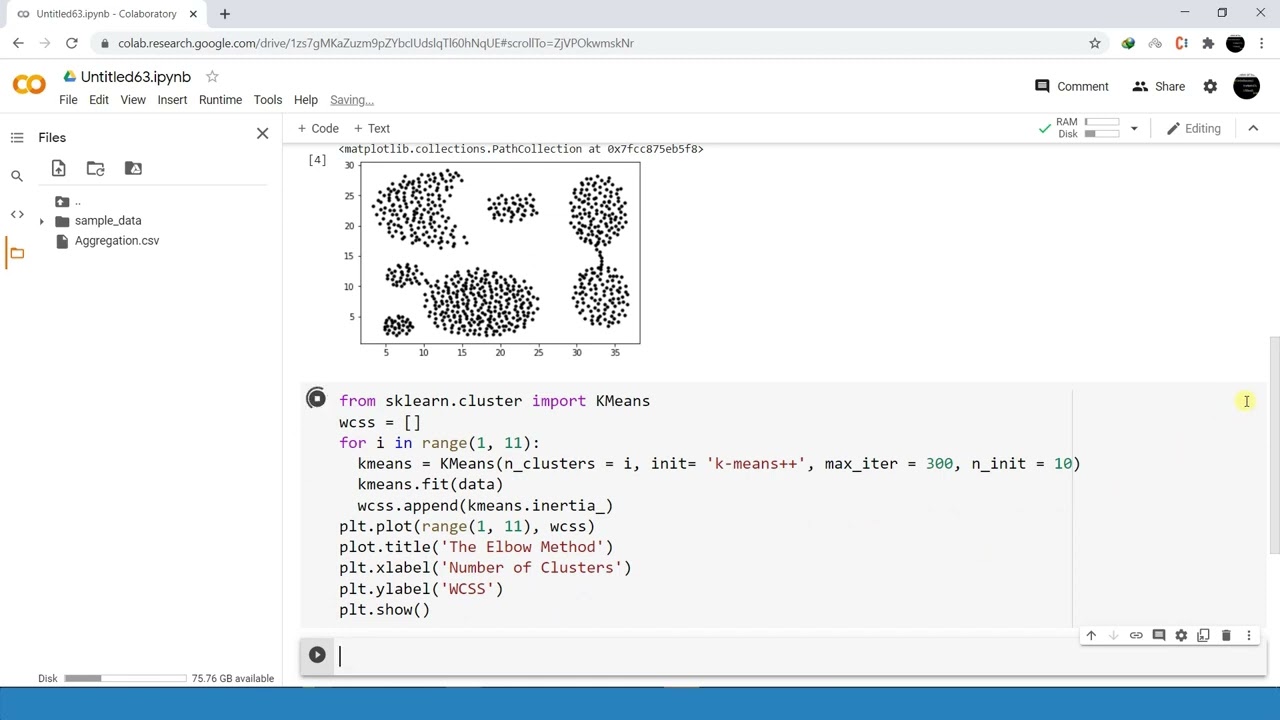Open the find and replace search icon
Viewport: 1280px width, 720px height.
click(x=17, y=176)
